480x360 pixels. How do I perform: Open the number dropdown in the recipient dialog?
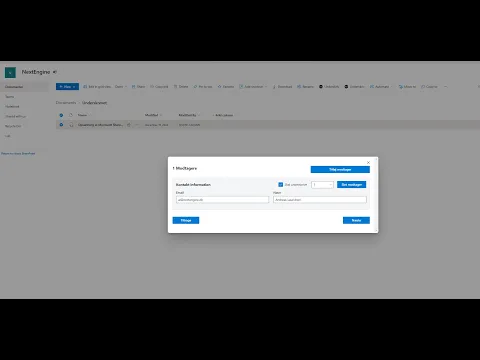click(322, 185)
